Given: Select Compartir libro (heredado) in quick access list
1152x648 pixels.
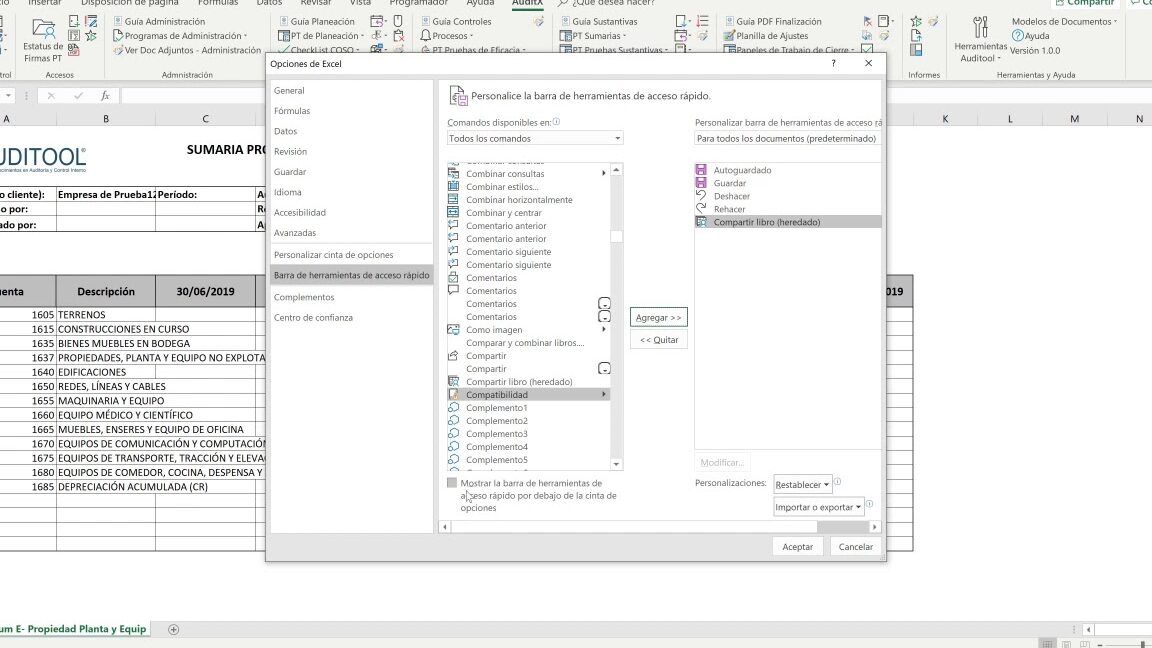Looking at the screenshot, I should 788,222.
